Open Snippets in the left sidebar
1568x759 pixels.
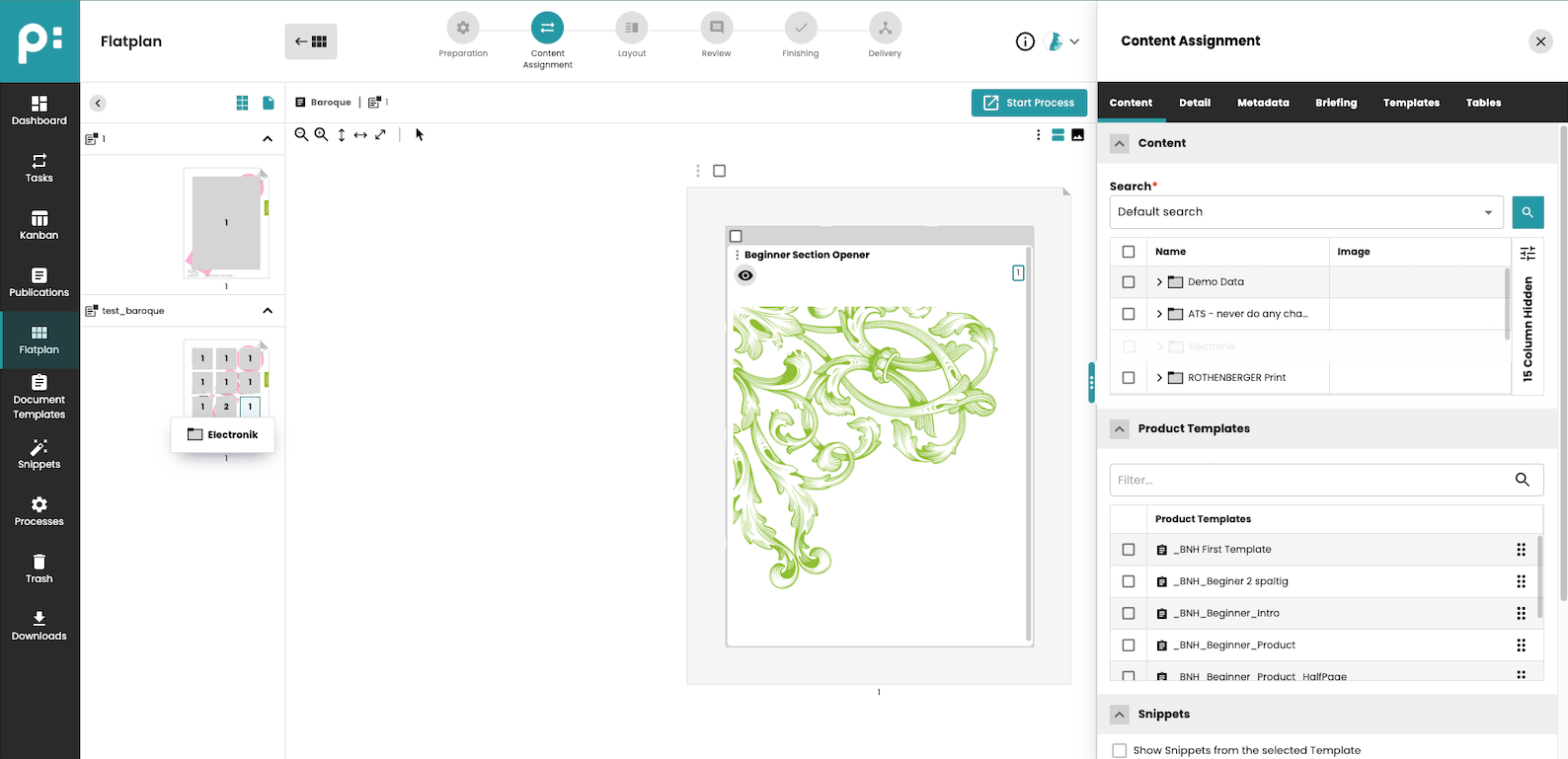(39, 454)
